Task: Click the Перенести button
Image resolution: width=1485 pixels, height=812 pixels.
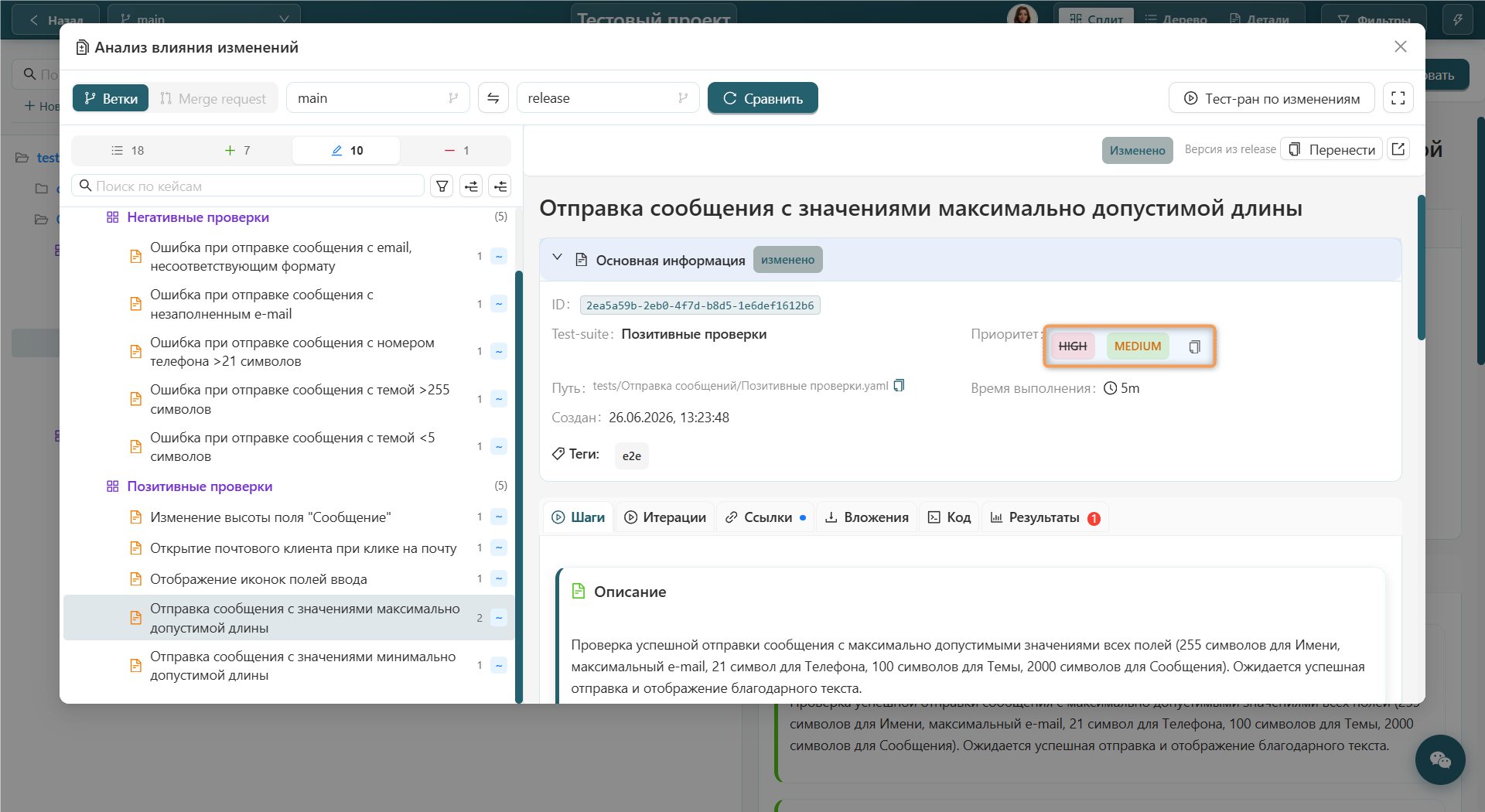Action: pyautogui.click(x=1332, y=149)
